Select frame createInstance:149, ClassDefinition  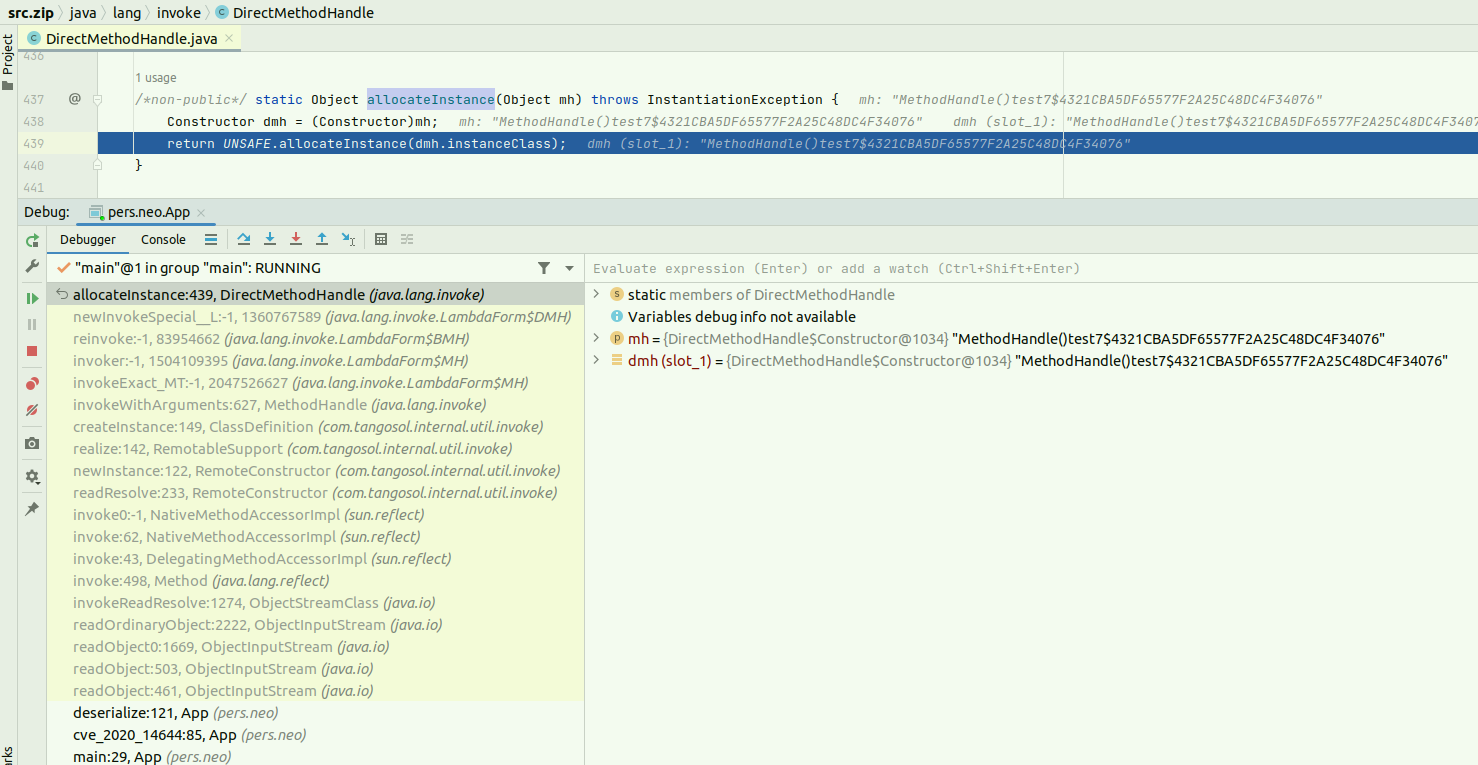[x=315, y=427]
